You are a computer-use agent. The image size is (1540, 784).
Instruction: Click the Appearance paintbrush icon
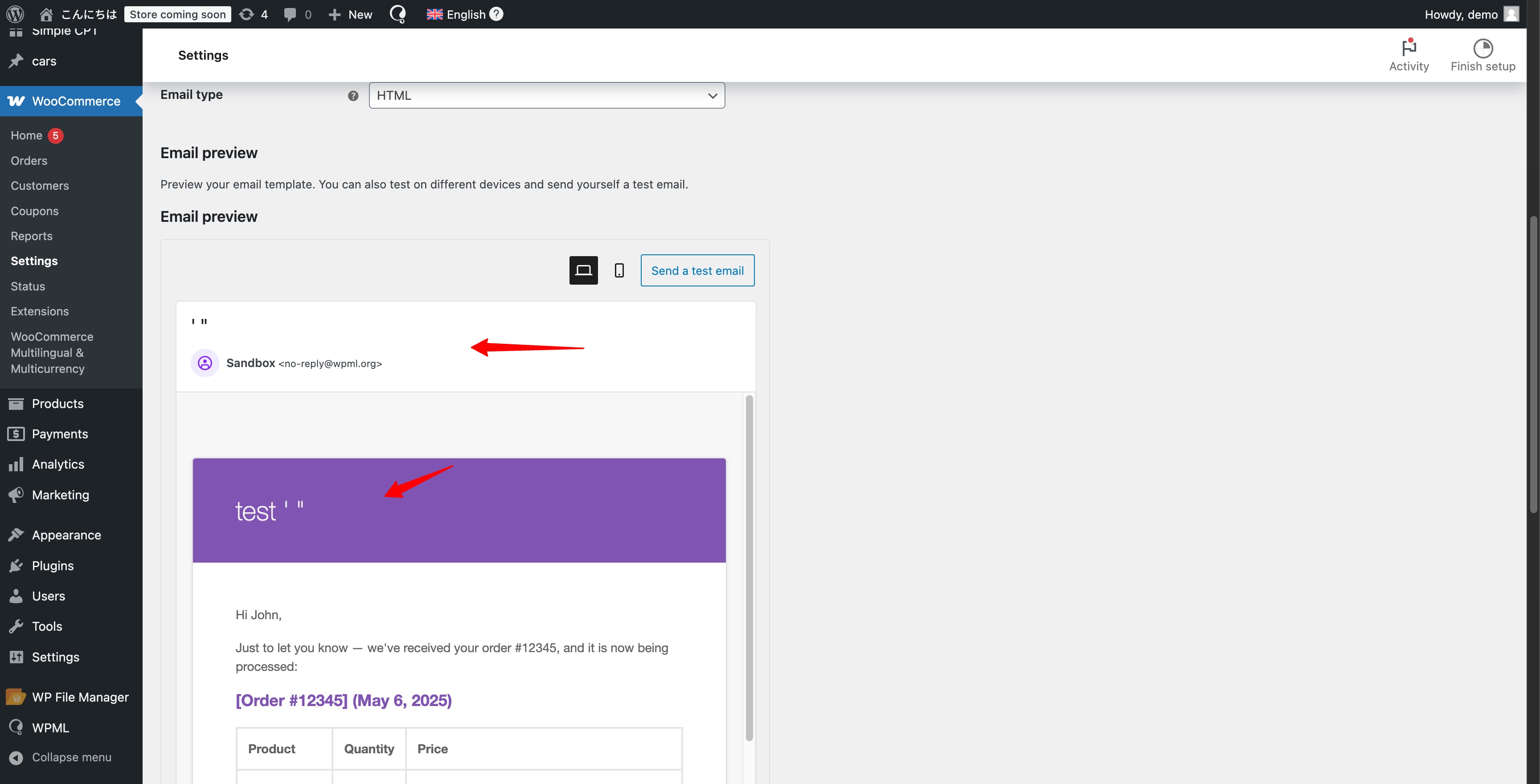click(x=16, y=535)
